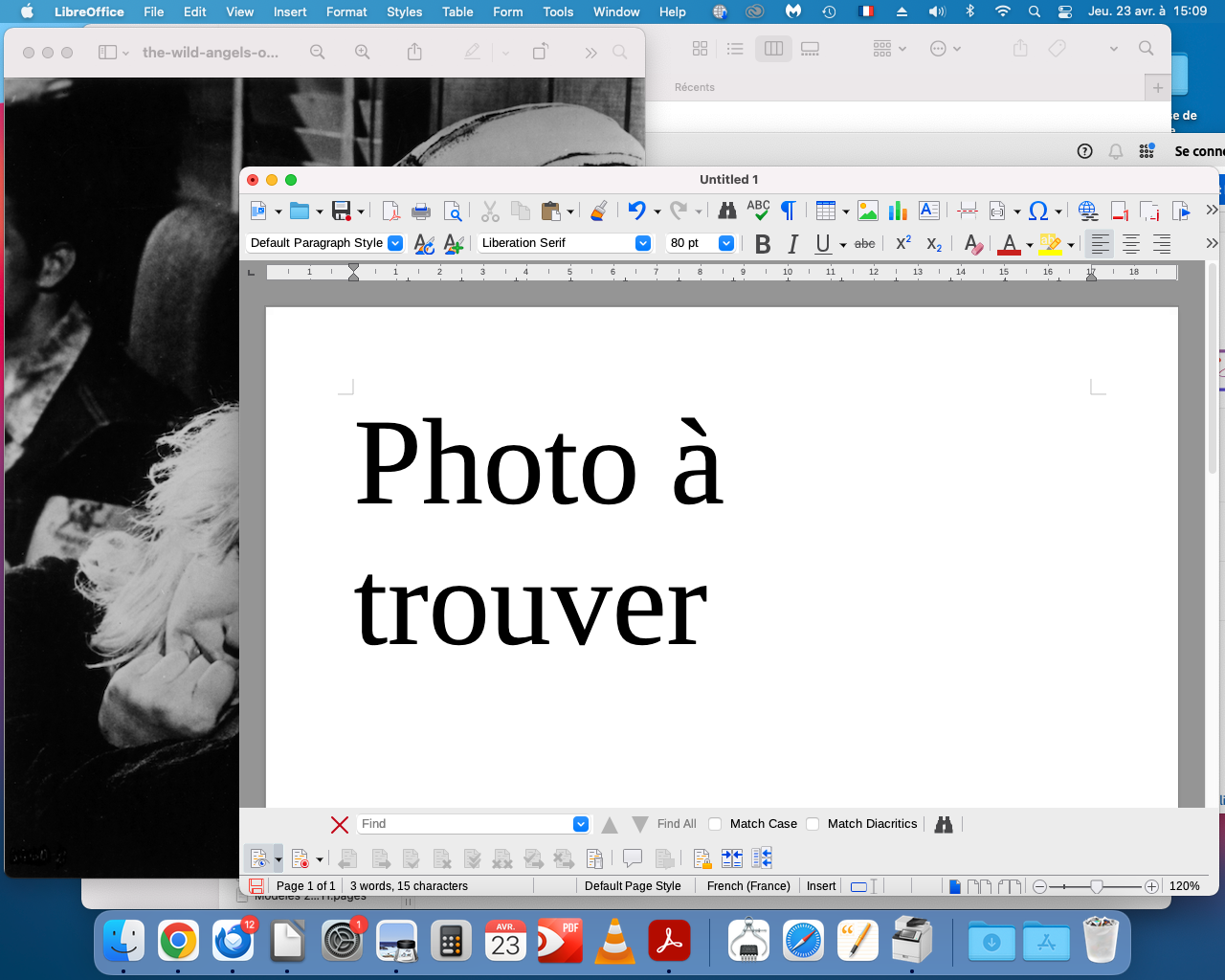Click the Insert Image icon
Screen dimensions: 1225x980
tap(868, 211)
